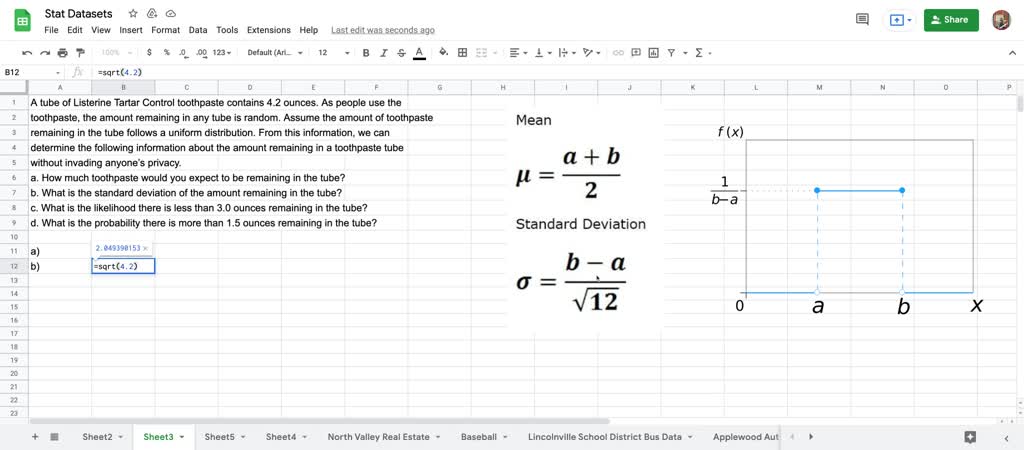Open the font family dropdown
The height and width of the screenshot is (450, 1024).
pos(274,53)
